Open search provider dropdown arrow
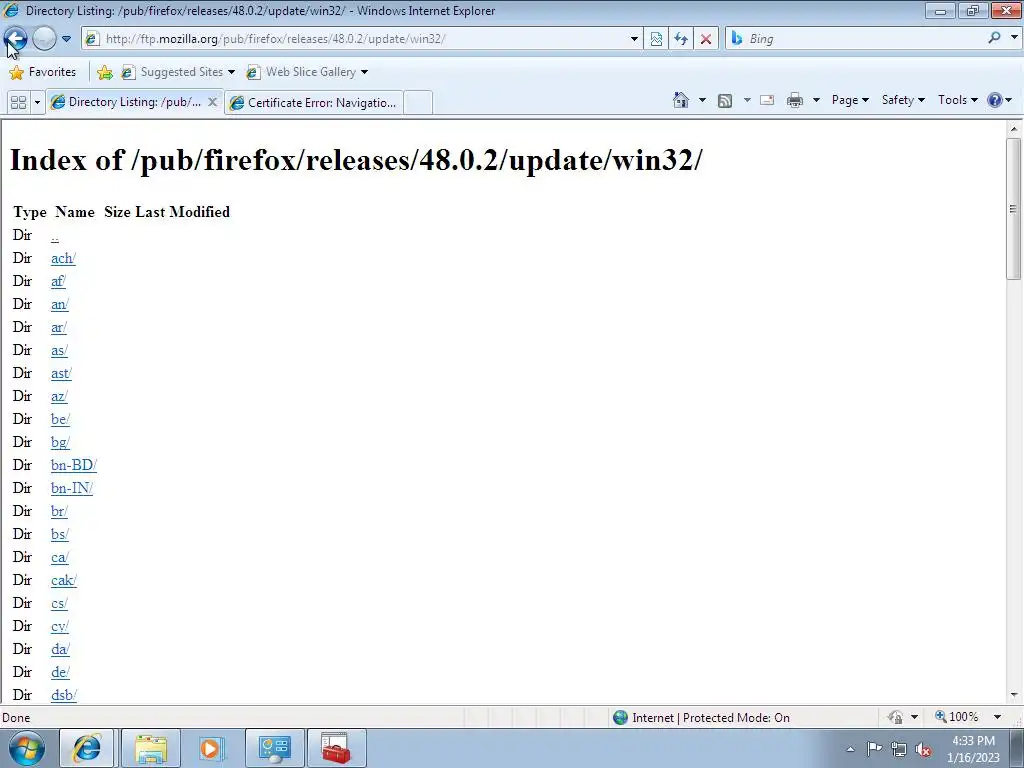This screenshot has height=768, width=1024. pyautogui.click(x=1014, y=38)
